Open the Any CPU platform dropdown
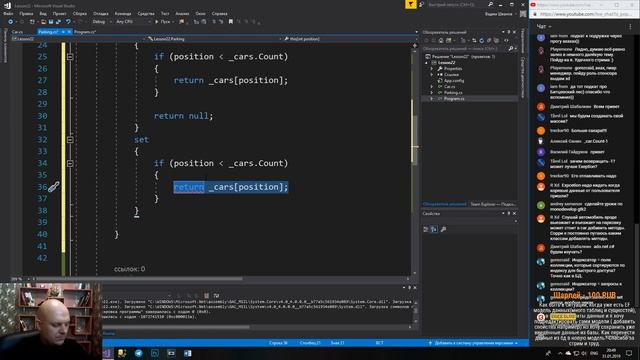 (133, 22)
